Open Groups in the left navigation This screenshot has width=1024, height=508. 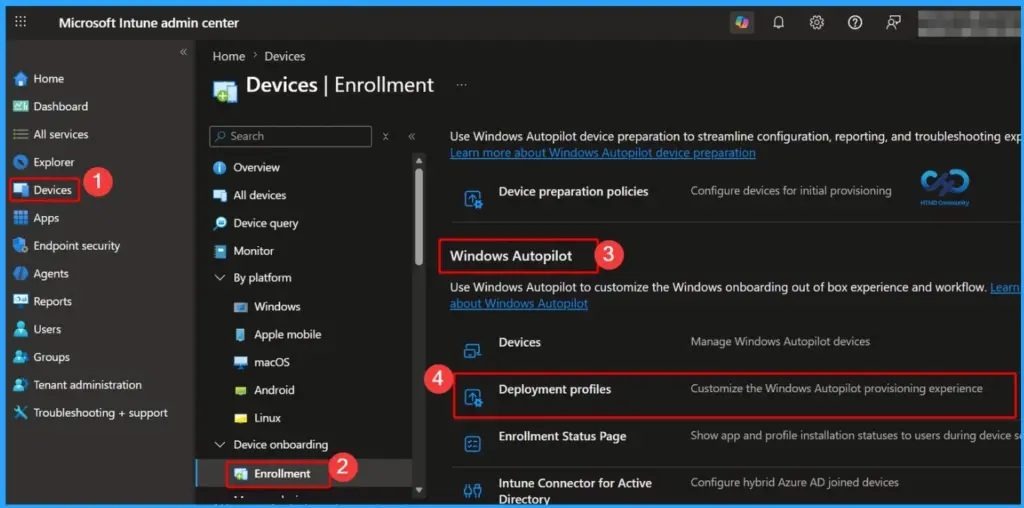42,357
